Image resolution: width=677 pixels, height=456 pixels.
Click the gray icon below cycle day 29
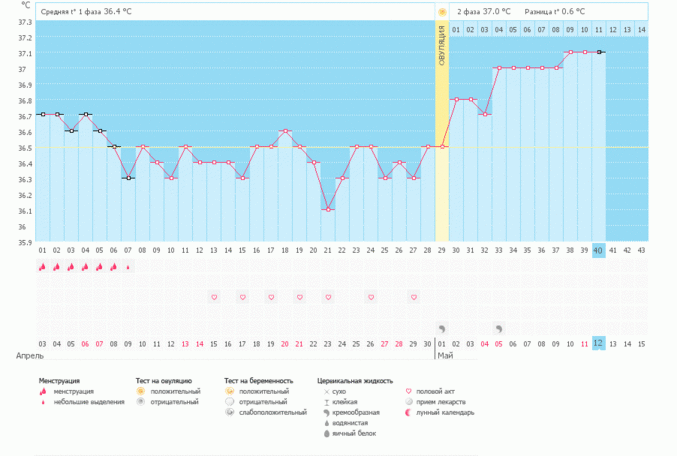442,327
